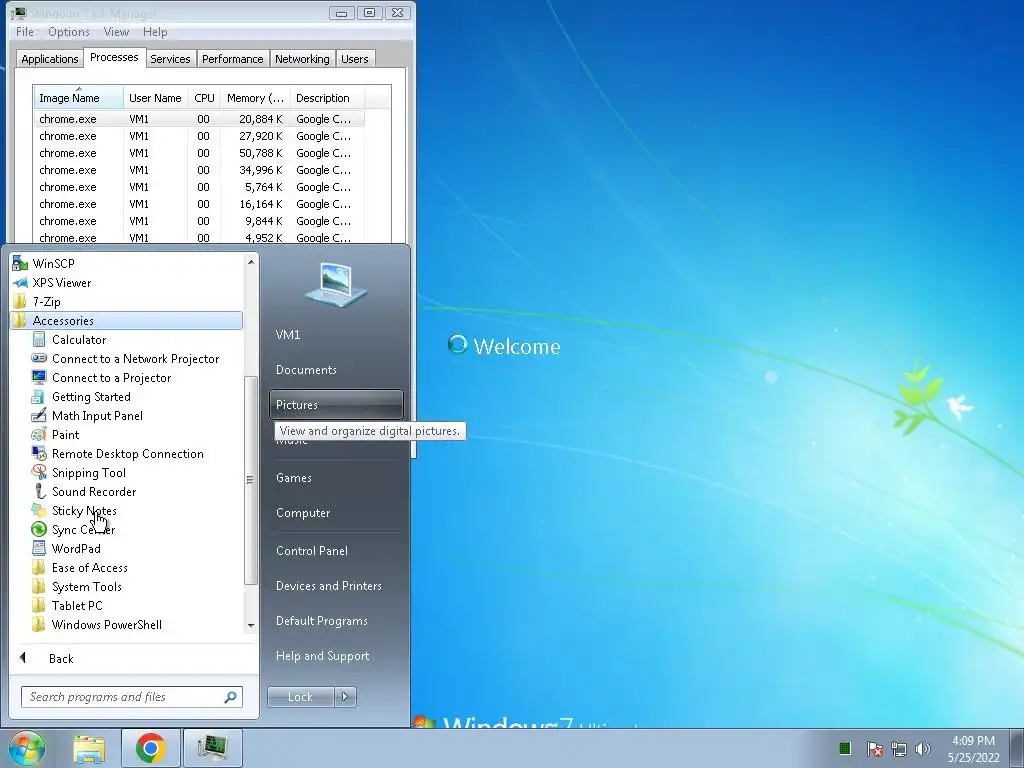
Task: Click Back to leave All Programs
Action: [x=61, y=658]
